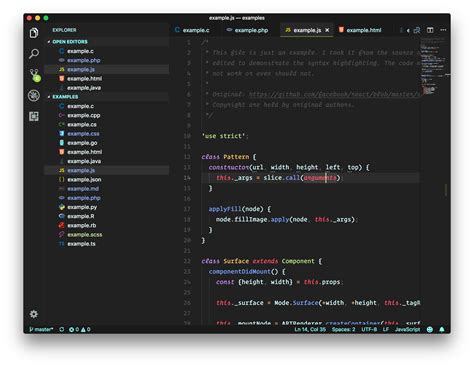
Task: Open the Search view in activity bar
Action: pyautogui.click(x=34, y=53)
